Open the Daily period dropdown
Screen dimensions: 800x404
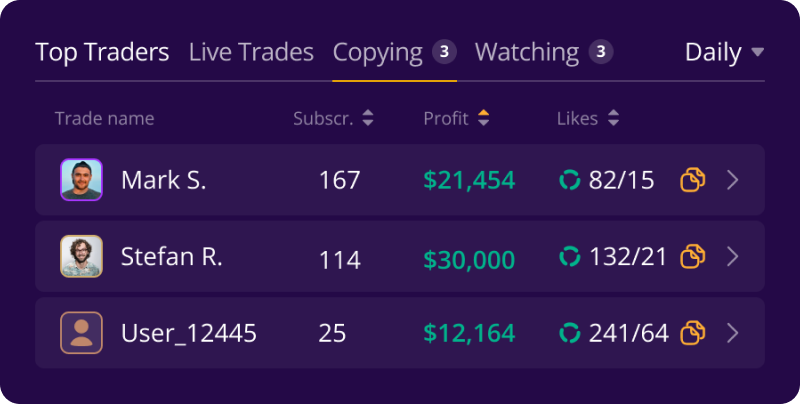(x=724, y=52)
